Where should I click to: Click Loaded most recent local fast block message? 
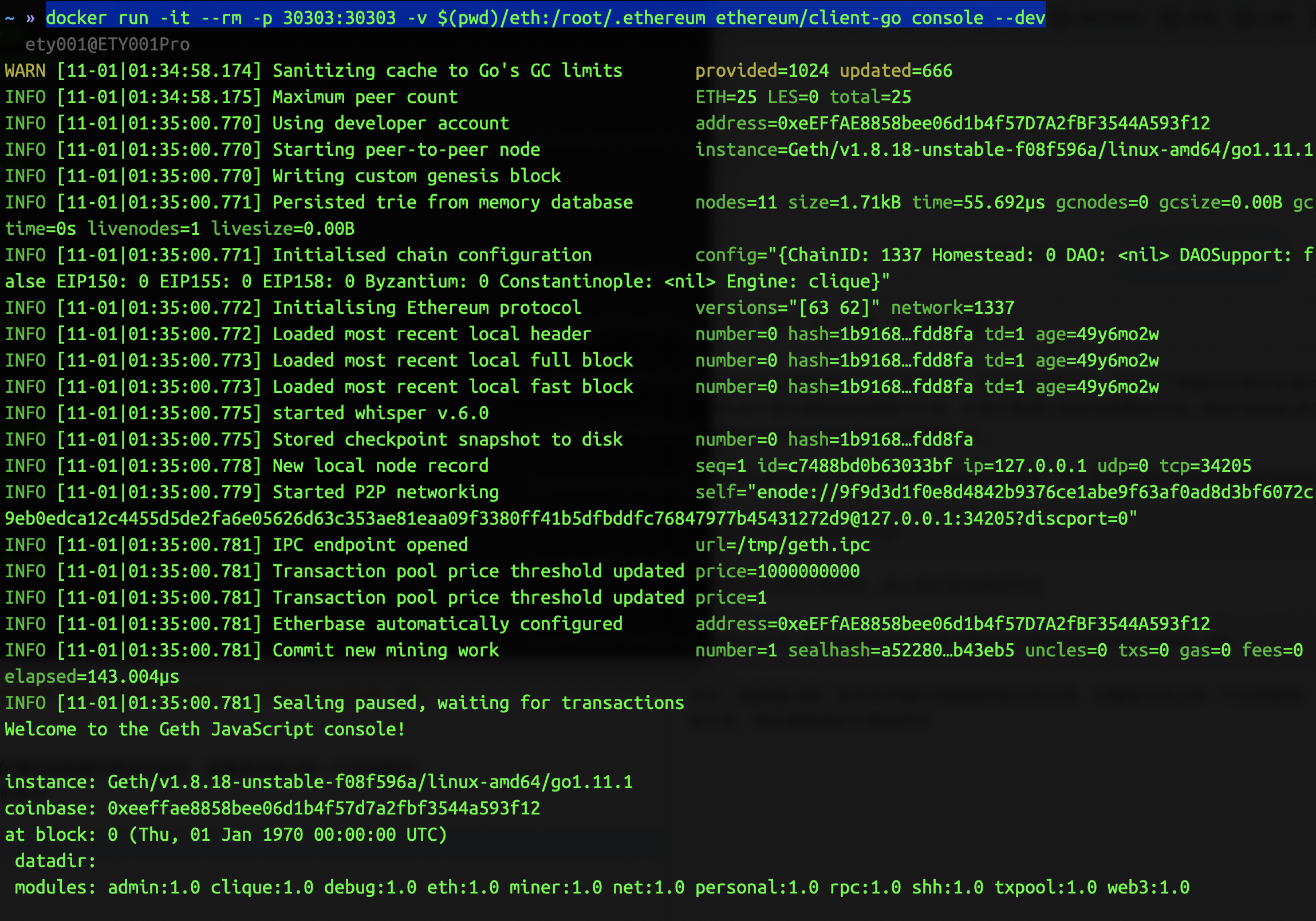click(x=453, y=387)
